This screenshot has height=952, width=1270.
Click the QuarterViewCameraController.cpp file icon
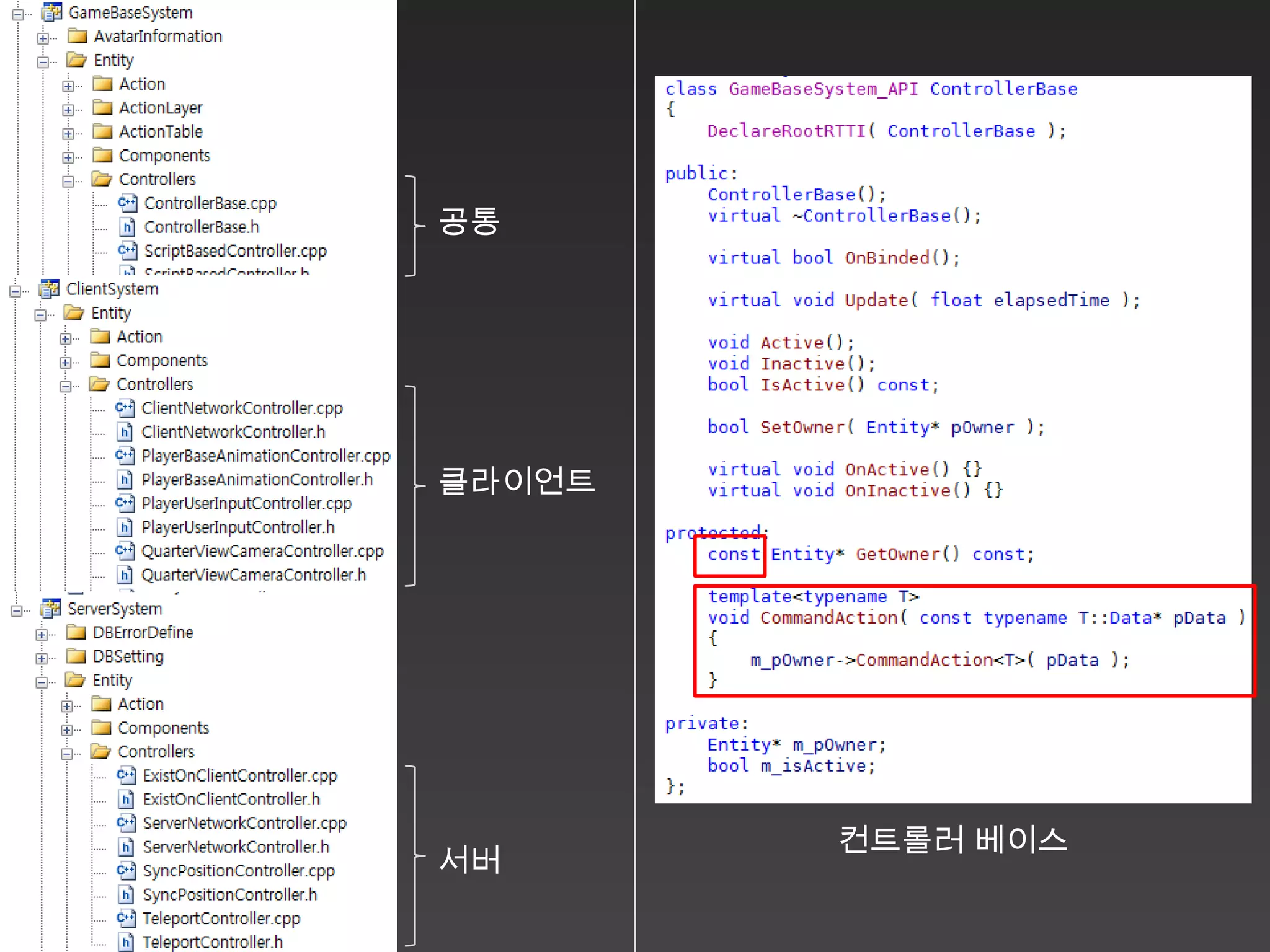click(x=125, y=551)
